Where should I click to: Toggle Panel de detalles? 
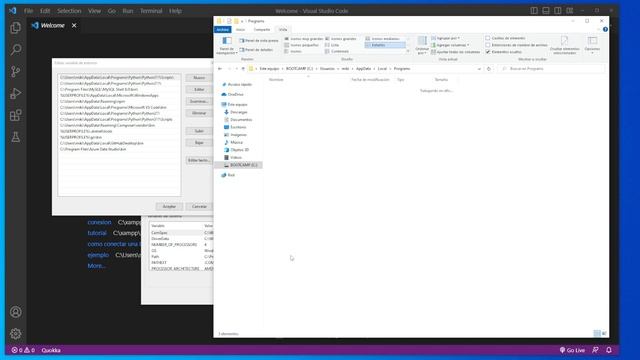[x=256, y=49]
